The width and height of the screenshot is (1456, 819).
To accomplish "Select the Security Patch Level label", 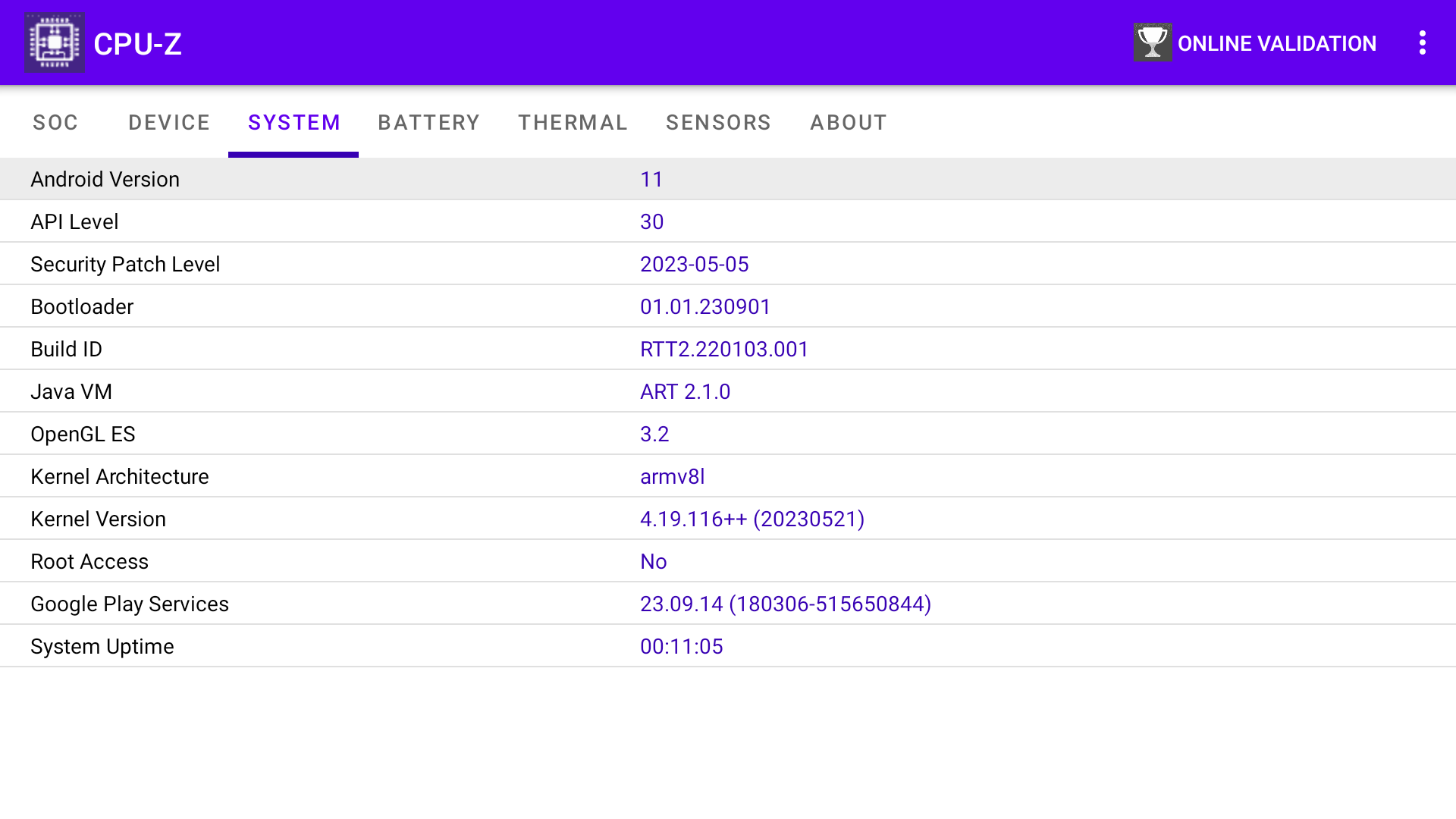I will [125, 264].
